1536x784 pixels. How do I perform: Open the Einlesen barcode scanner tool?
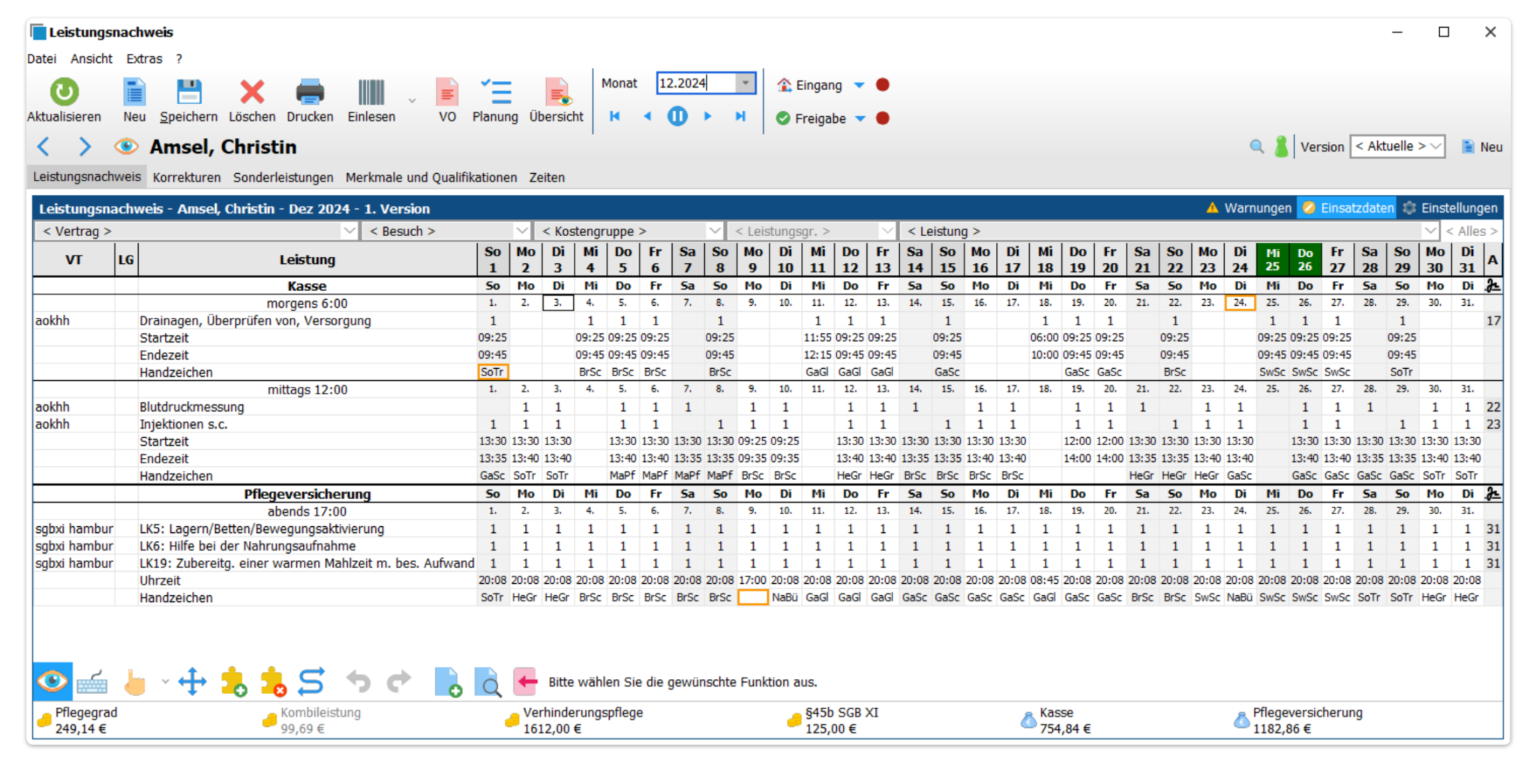click(x=370, y=92)
